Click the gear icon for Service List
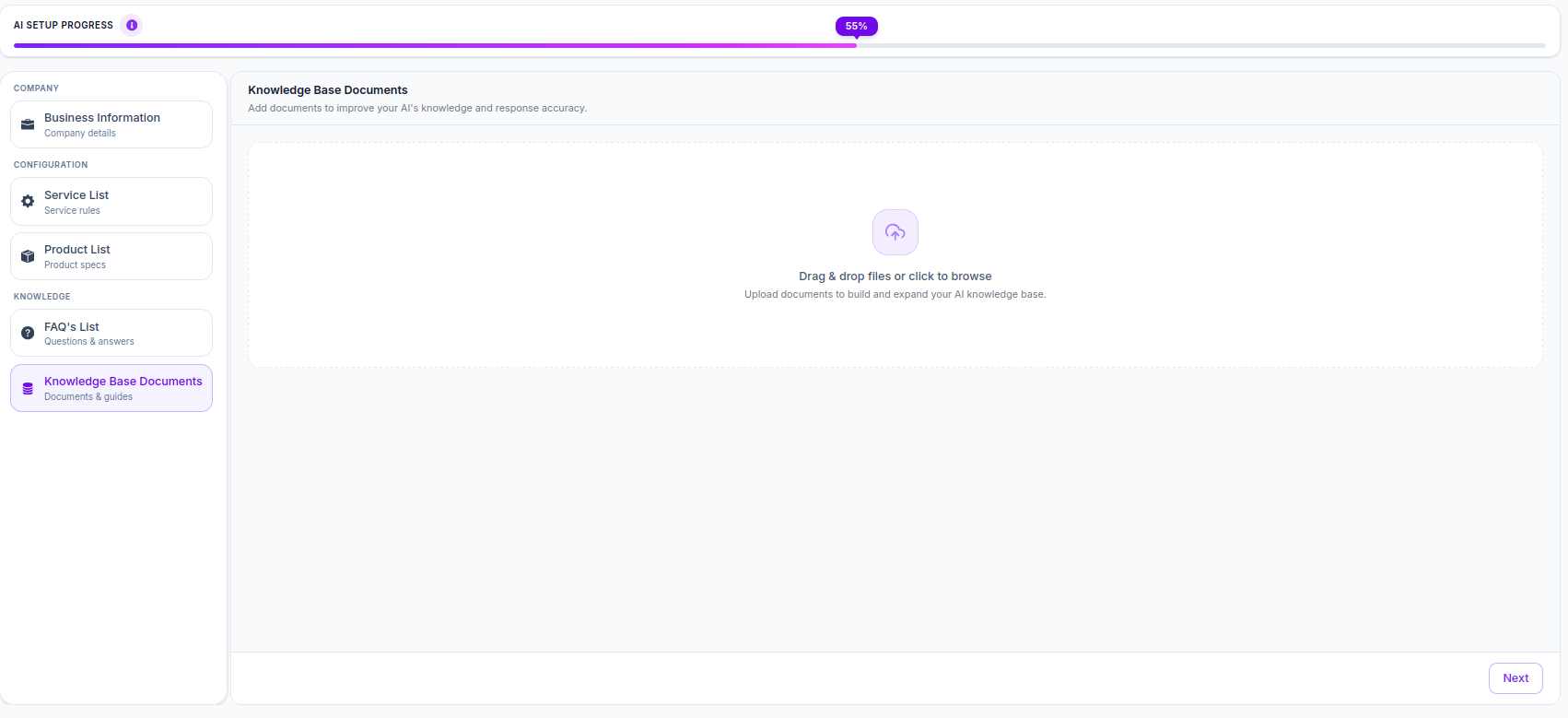 [28, 201]
